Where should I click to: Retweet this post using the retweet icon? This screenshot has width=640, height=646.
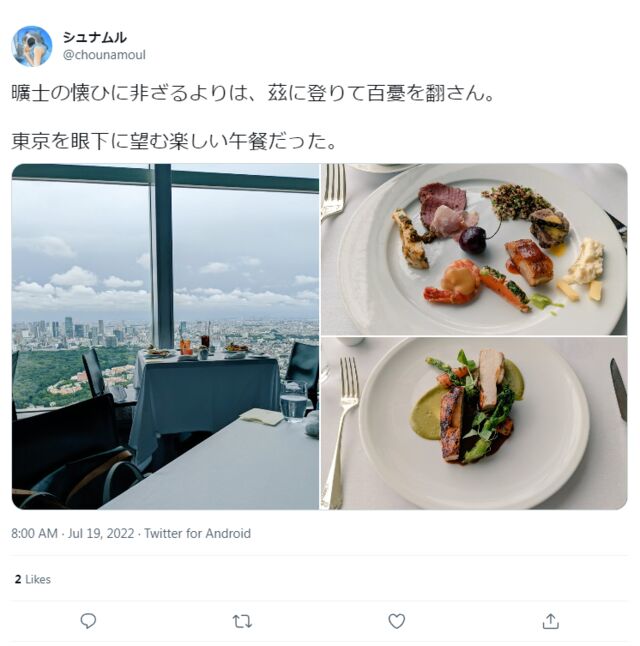pyautogui.click(x=242, y=621)
